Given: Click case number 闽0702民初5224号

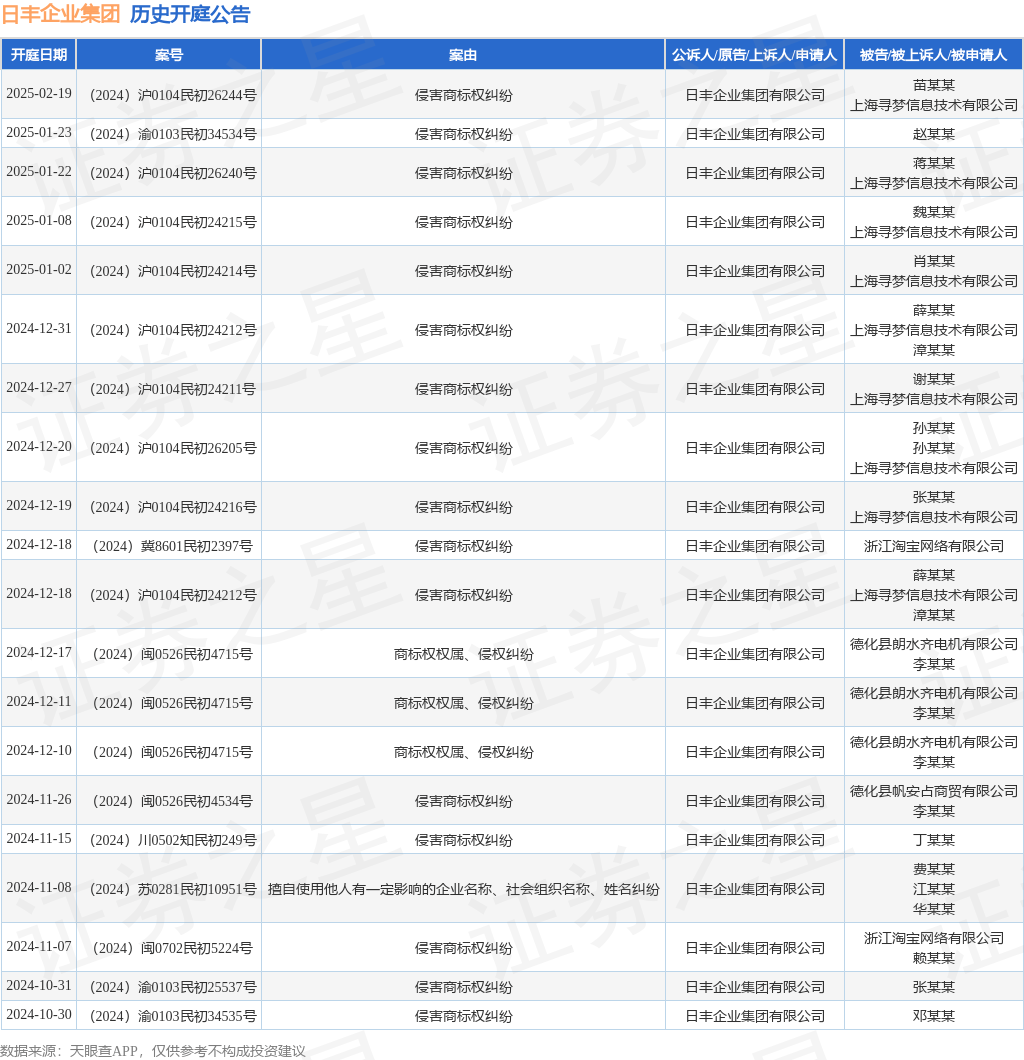Looking at the screenshot, I should 173,948.
